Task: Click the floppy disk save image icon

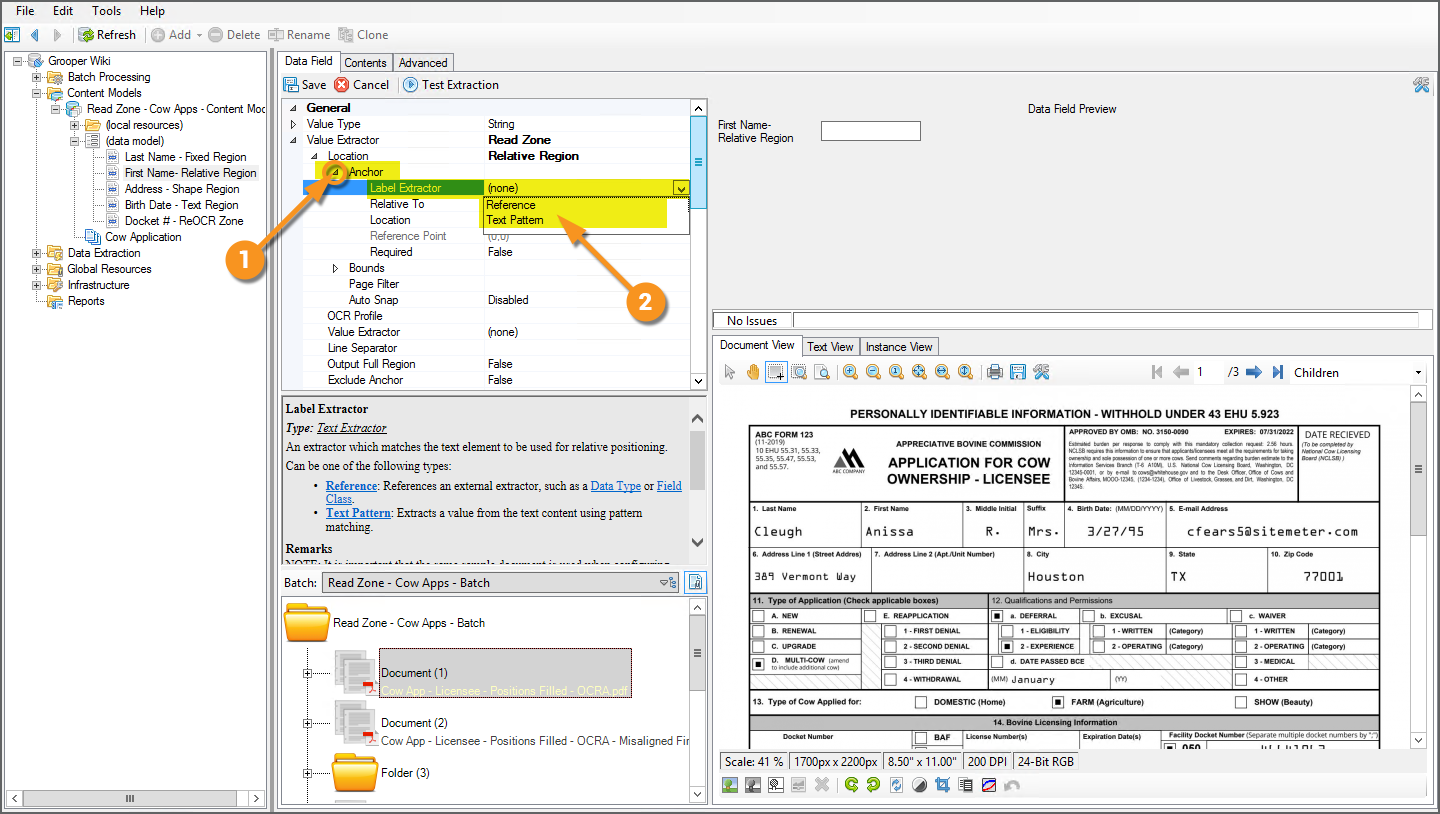Action: (x=1018, y=372)
